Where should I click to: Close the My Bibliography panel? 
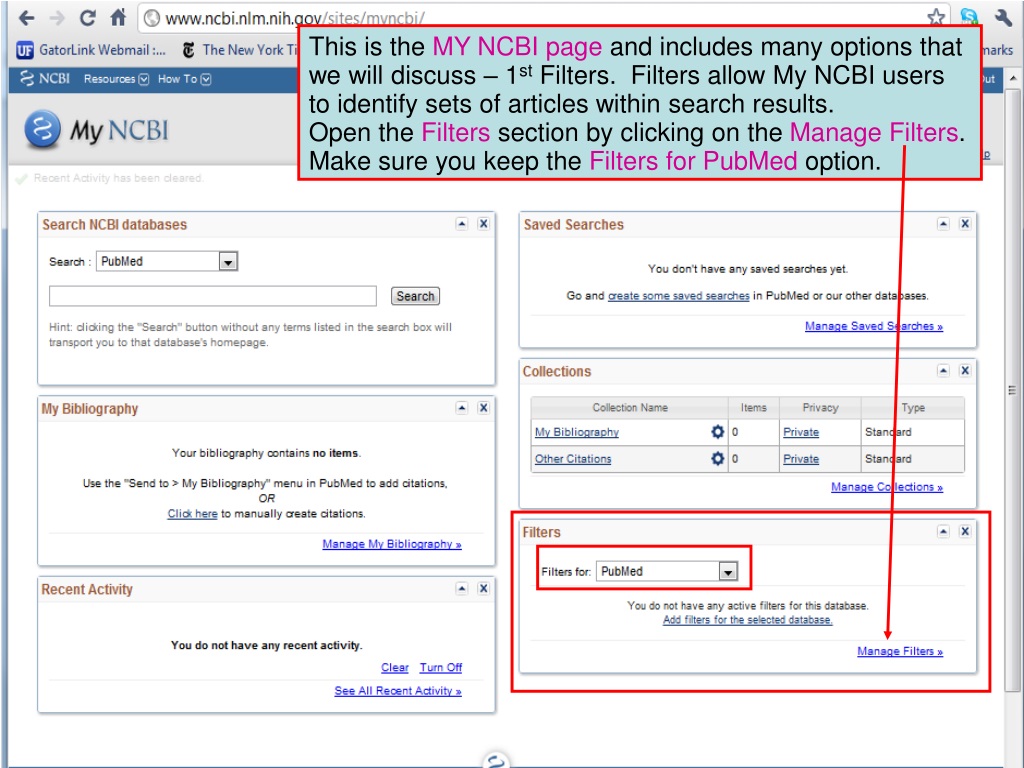[x=483, y=408]
